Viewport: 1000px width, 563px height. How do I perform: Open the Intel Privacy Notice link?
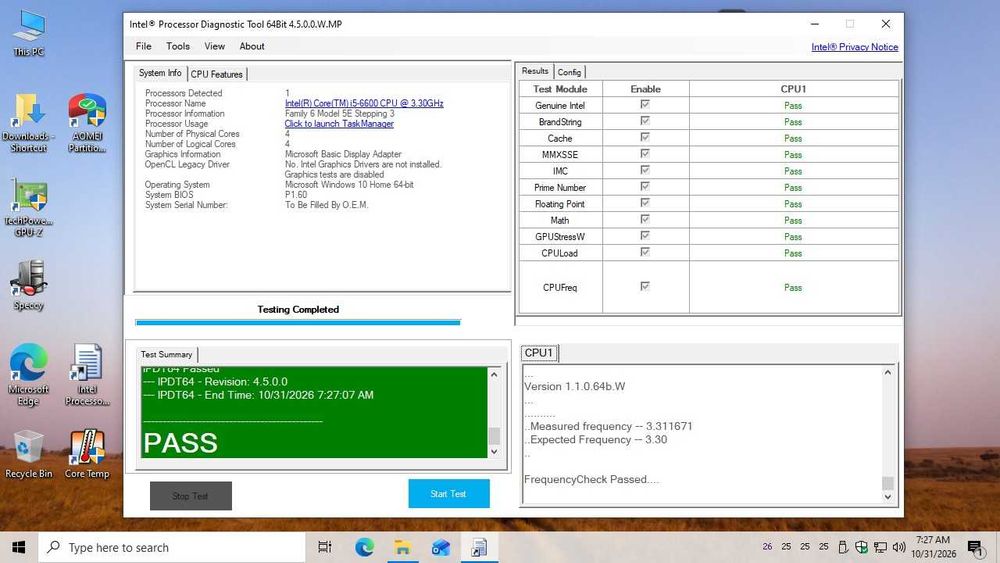855,47
